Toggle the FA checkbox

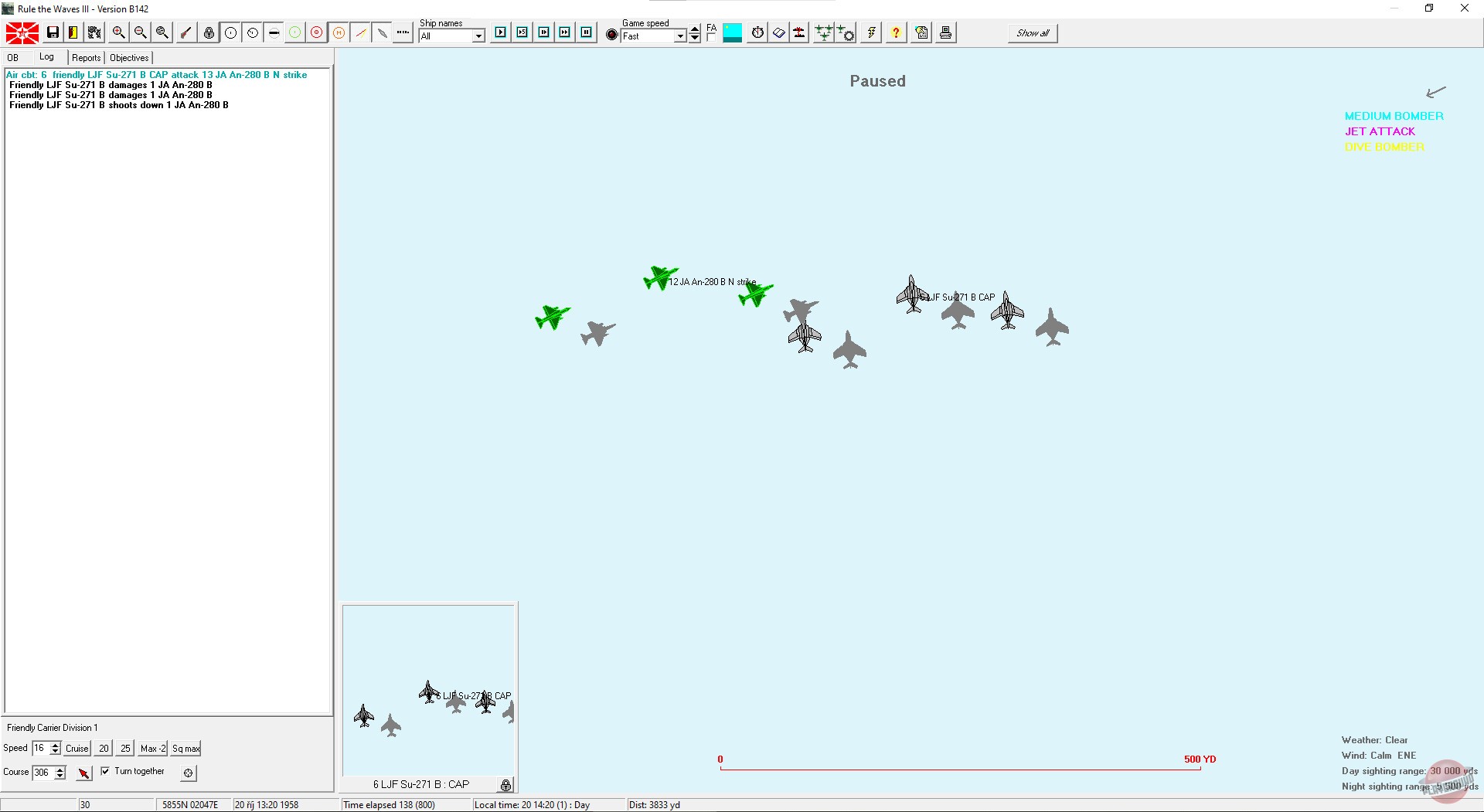(x=710, y=36)
